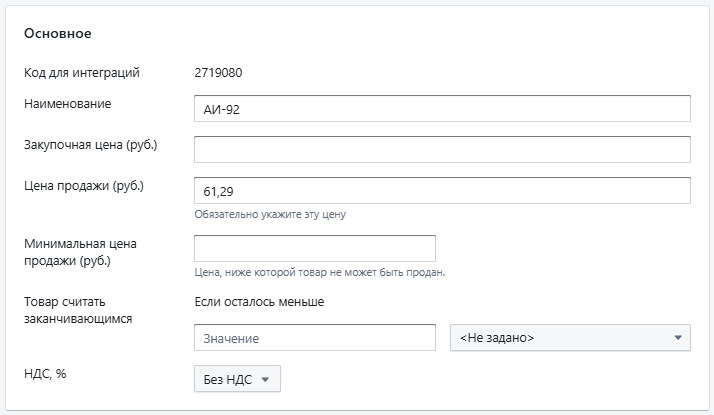Click the Основное section heading
The image size is (714, 415).
click(x=58, y=34)
